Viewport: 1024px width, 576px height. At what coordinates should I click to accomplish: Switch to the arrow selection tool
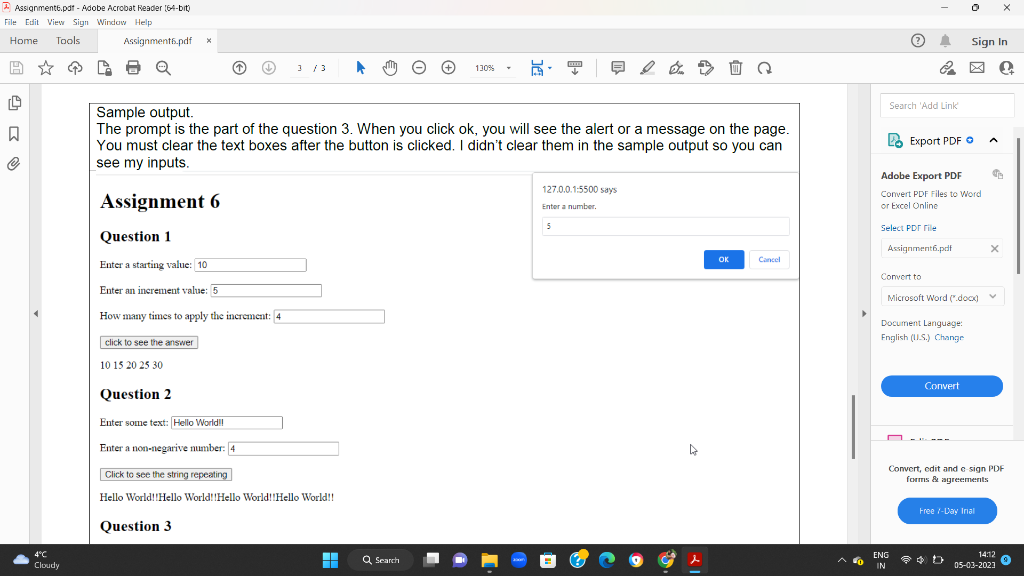(x=360, y=67)
